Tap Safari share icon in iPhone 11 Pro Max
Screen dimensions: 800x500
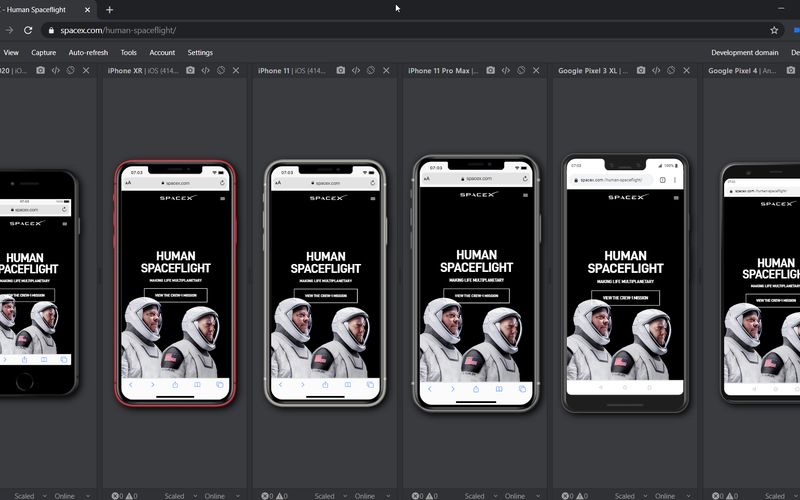[476, 389]
